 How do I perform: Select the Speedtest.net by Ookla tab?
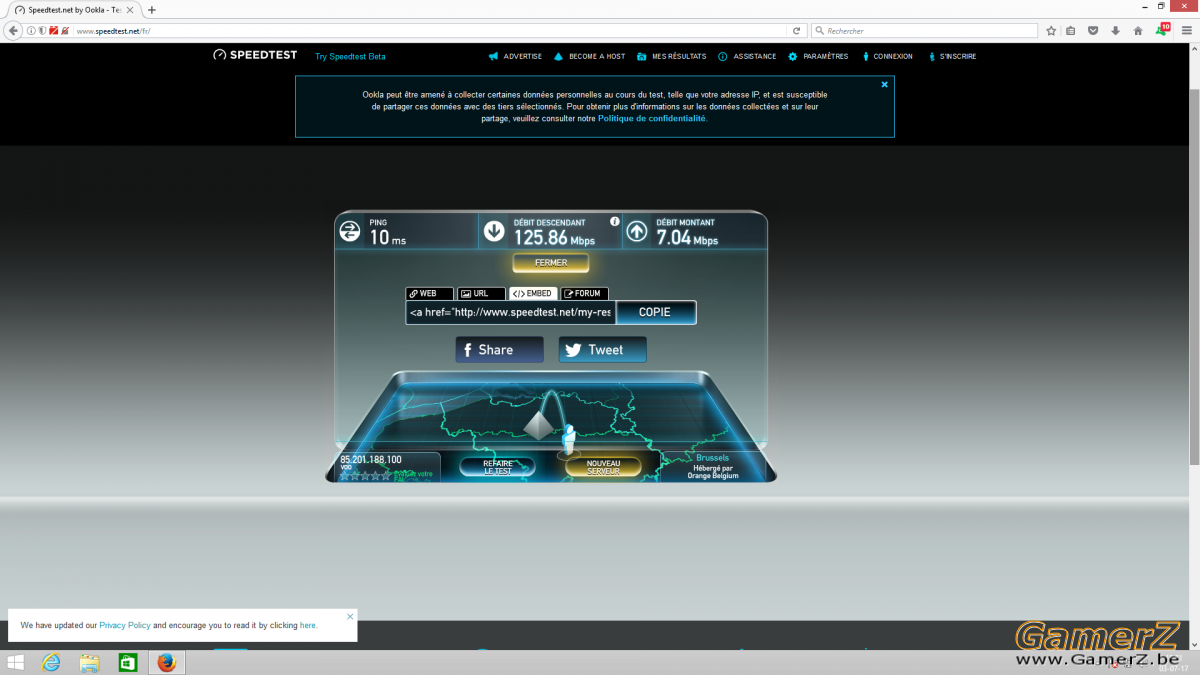pos(73,9)
